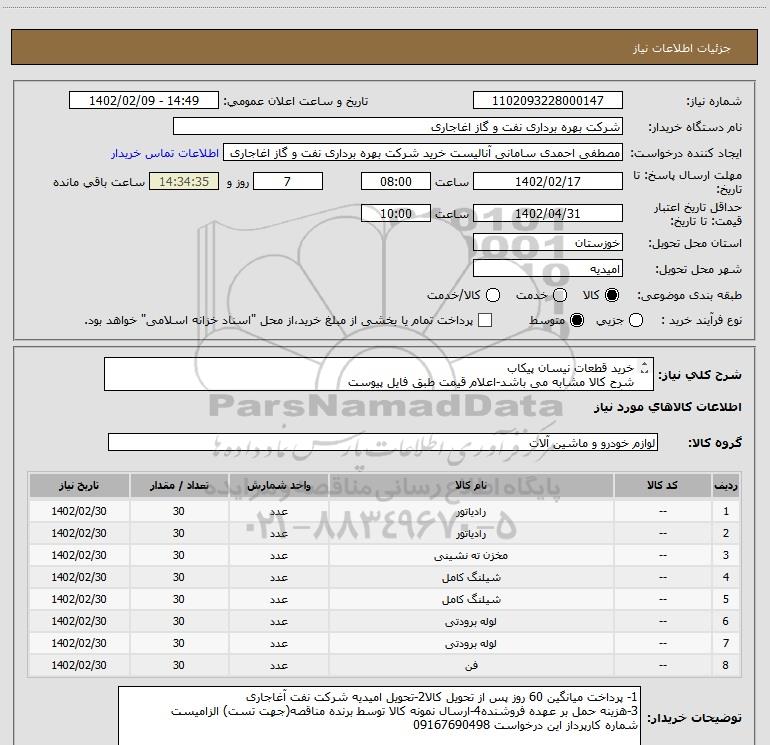Click the نام کالا column header
This screenshot has width=770, height=745.
(x=471, y=486)
